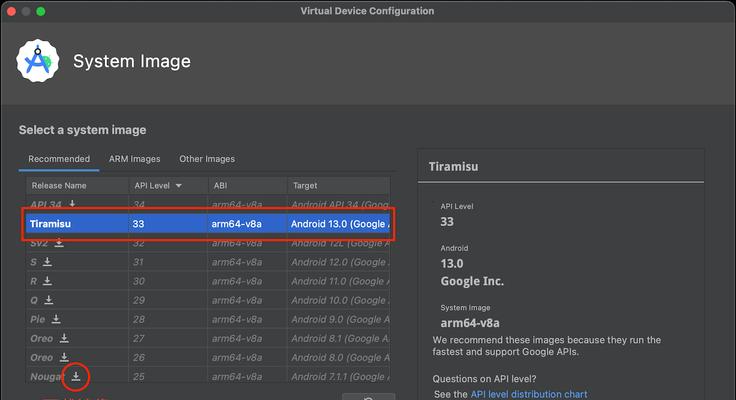
Task: Open the API level distribution chart link
Action: [529, 394]
